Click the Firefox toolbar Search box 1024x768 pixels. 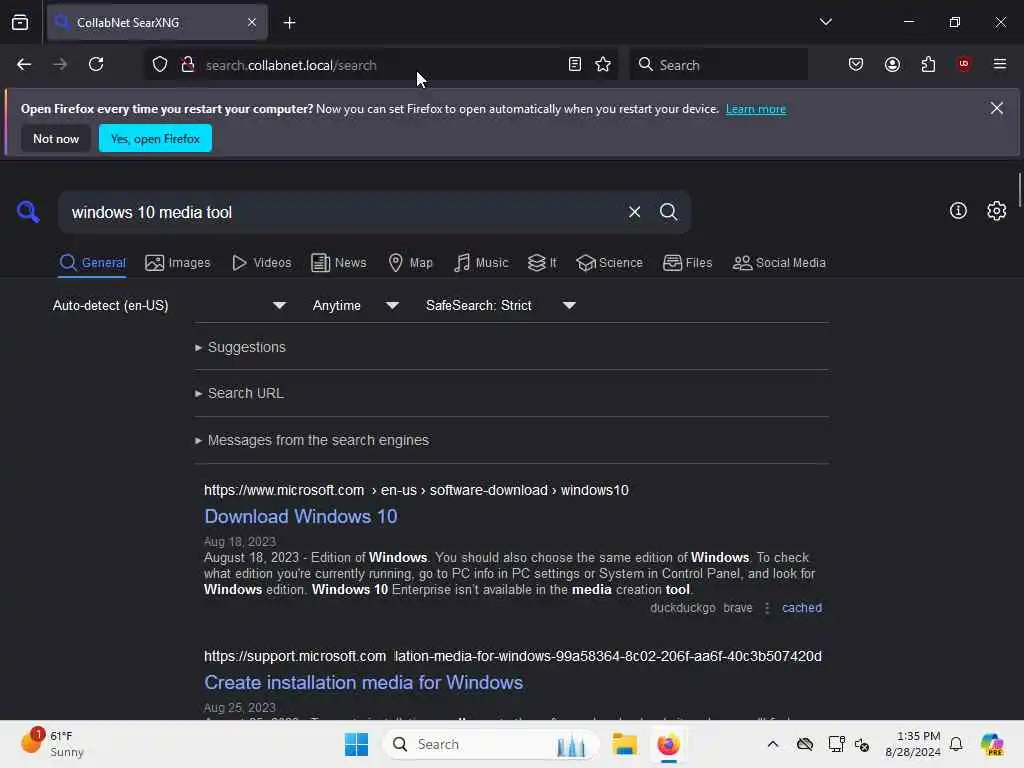(718, 65)
